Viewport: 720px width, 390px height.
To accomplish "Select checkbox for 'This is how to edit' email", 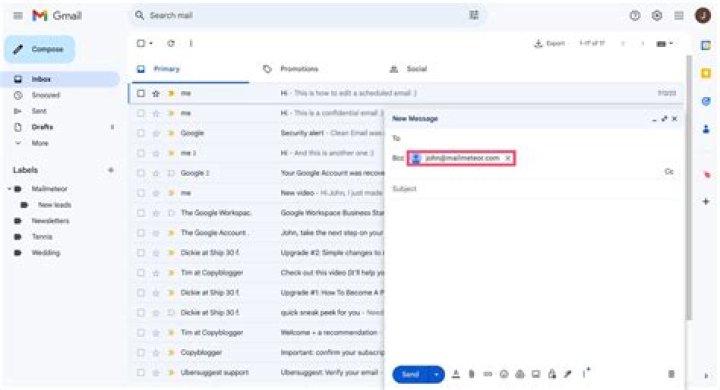I will [141, 93].
